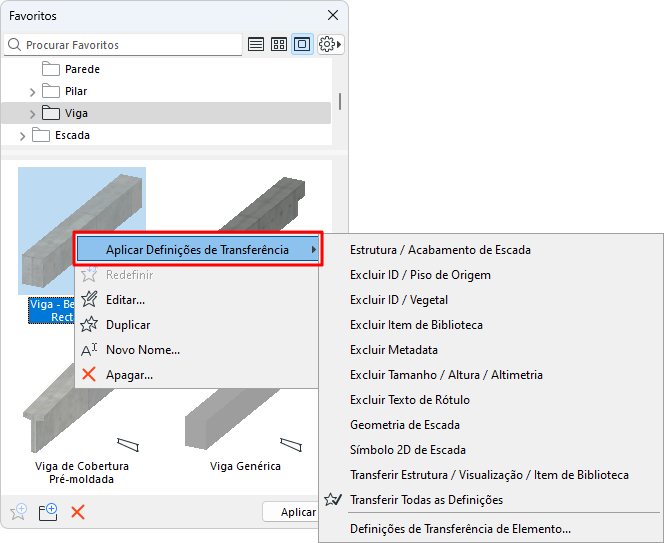Click the Duplicar double-star icon
Screen dimensions: 664x543
pyautogui.click(x=89, y=324)
